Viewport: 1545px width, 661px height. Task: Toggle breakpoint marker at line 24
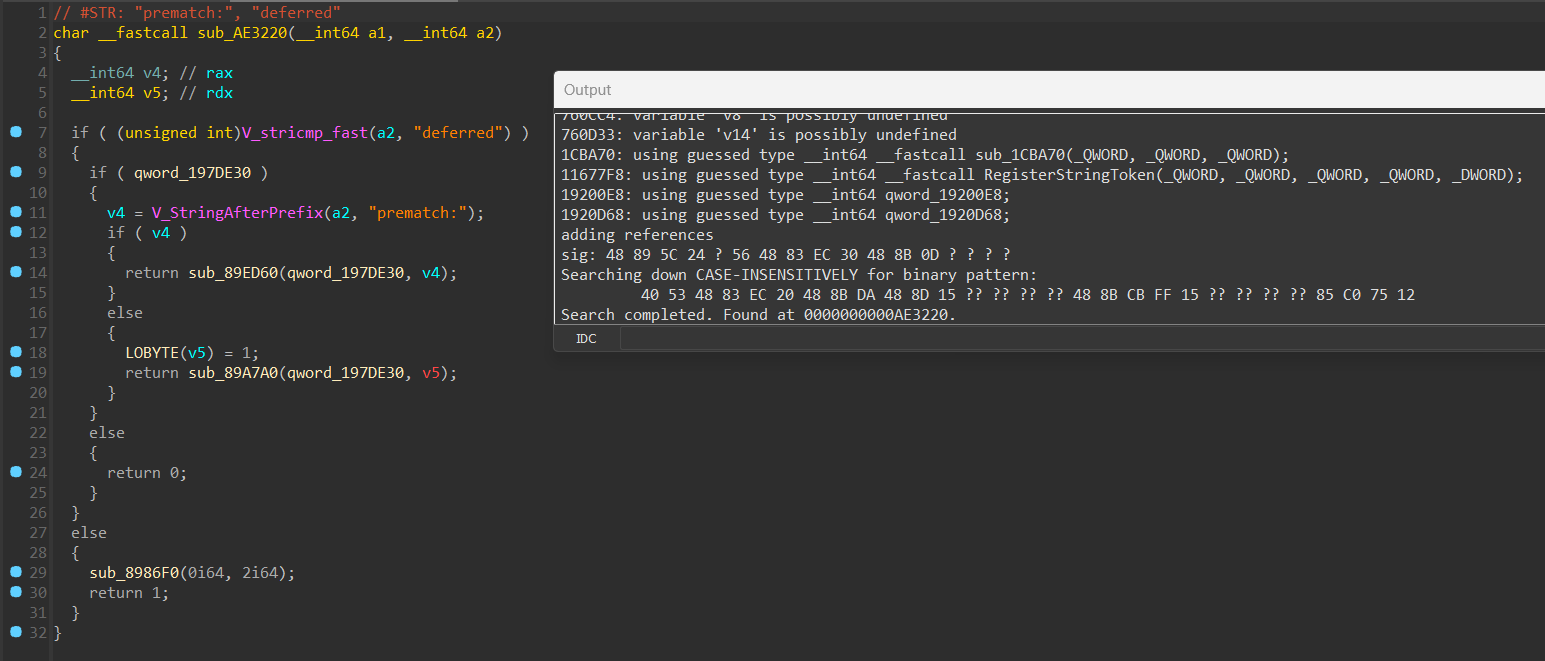pos(16,472)
